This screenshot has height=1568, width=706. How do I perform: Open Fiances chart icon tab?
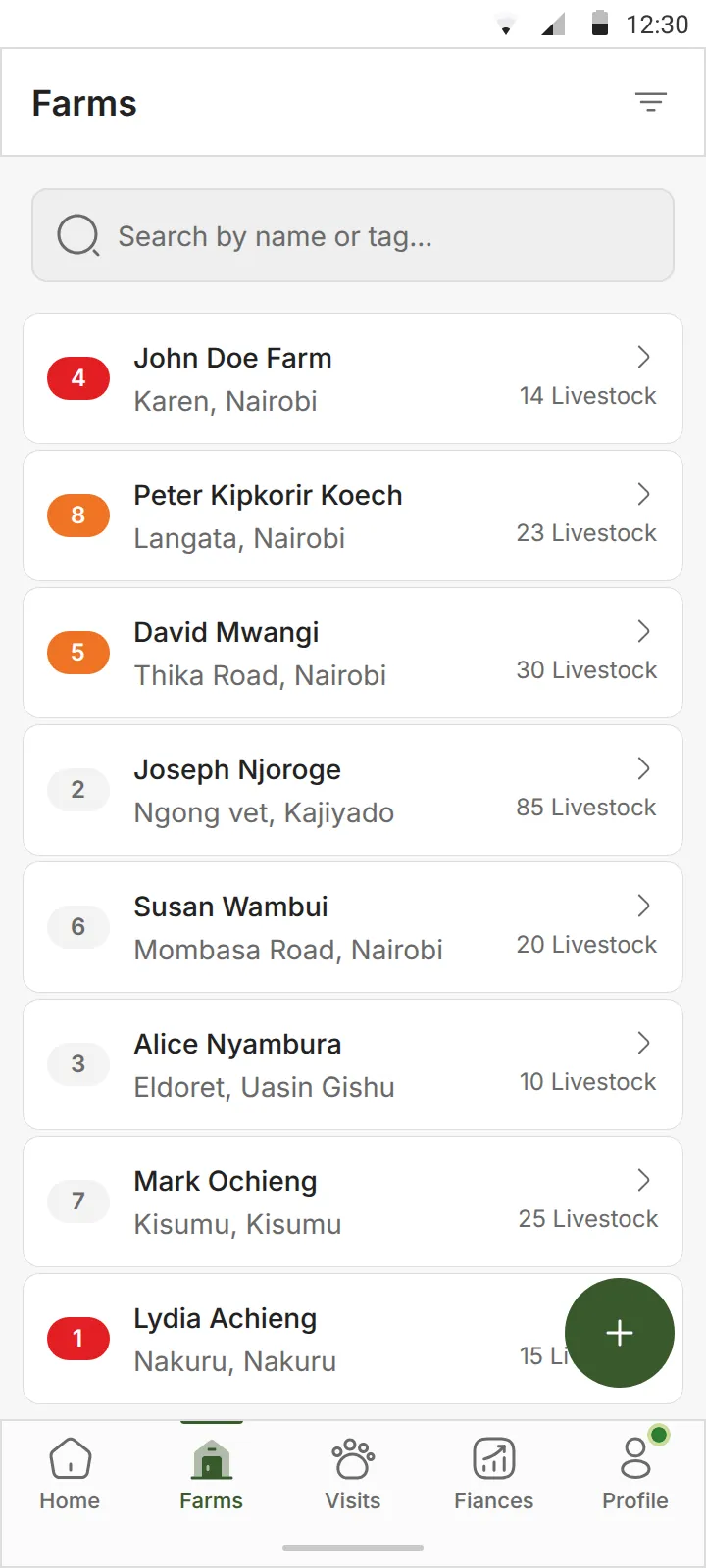pyautogui.click(x=494, y=1458)
